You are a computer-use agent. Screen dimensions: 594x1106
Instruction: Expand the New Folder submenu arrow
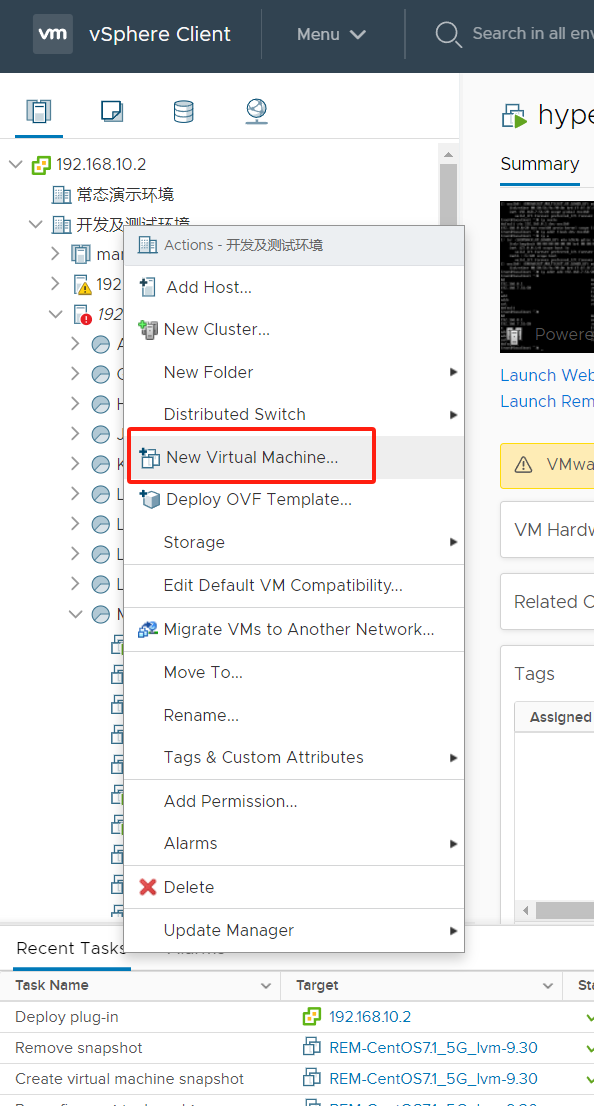click(x=454, y=372)
